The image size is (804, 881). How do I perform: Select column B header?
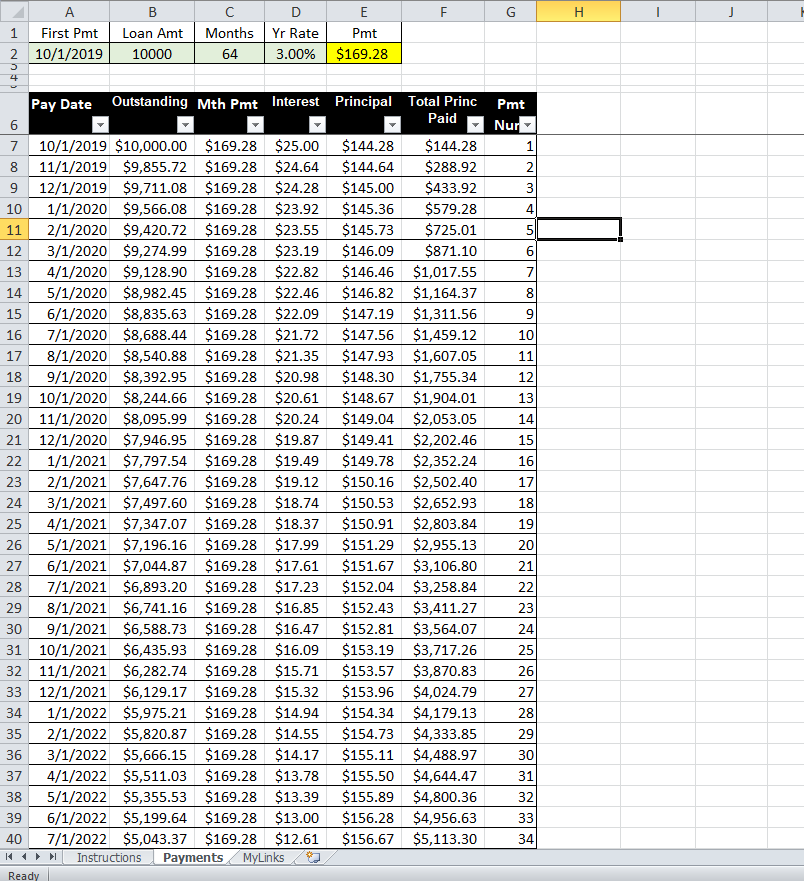[152, 12]
